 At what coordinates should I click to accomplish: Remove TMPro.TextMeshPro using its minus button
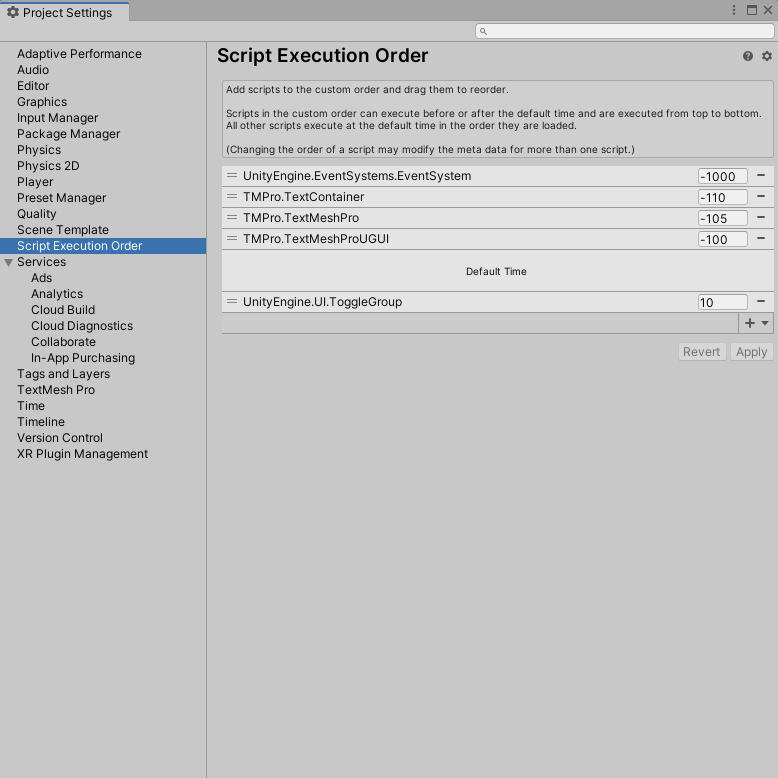[x=761, y=217]
